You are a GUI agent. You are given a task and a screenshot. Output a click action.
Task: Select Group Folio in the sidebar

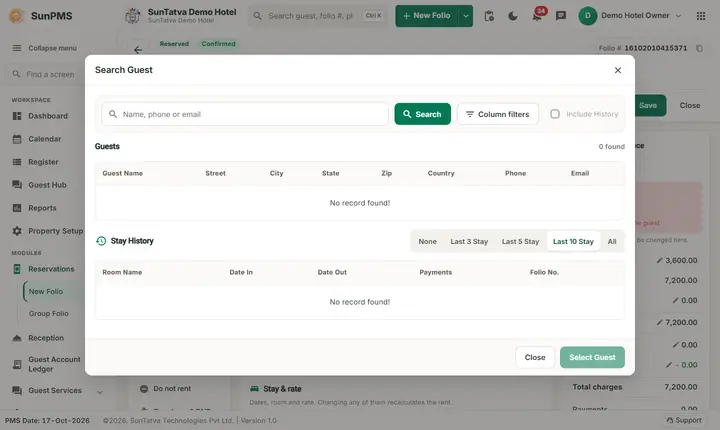[x=49, y=313]
